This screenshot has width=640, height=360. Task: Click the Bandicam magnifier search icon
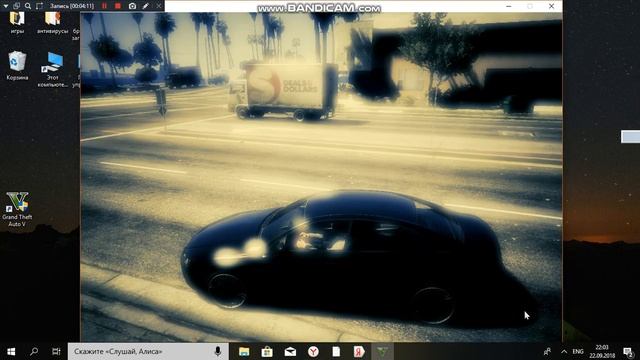click(28, 6)
